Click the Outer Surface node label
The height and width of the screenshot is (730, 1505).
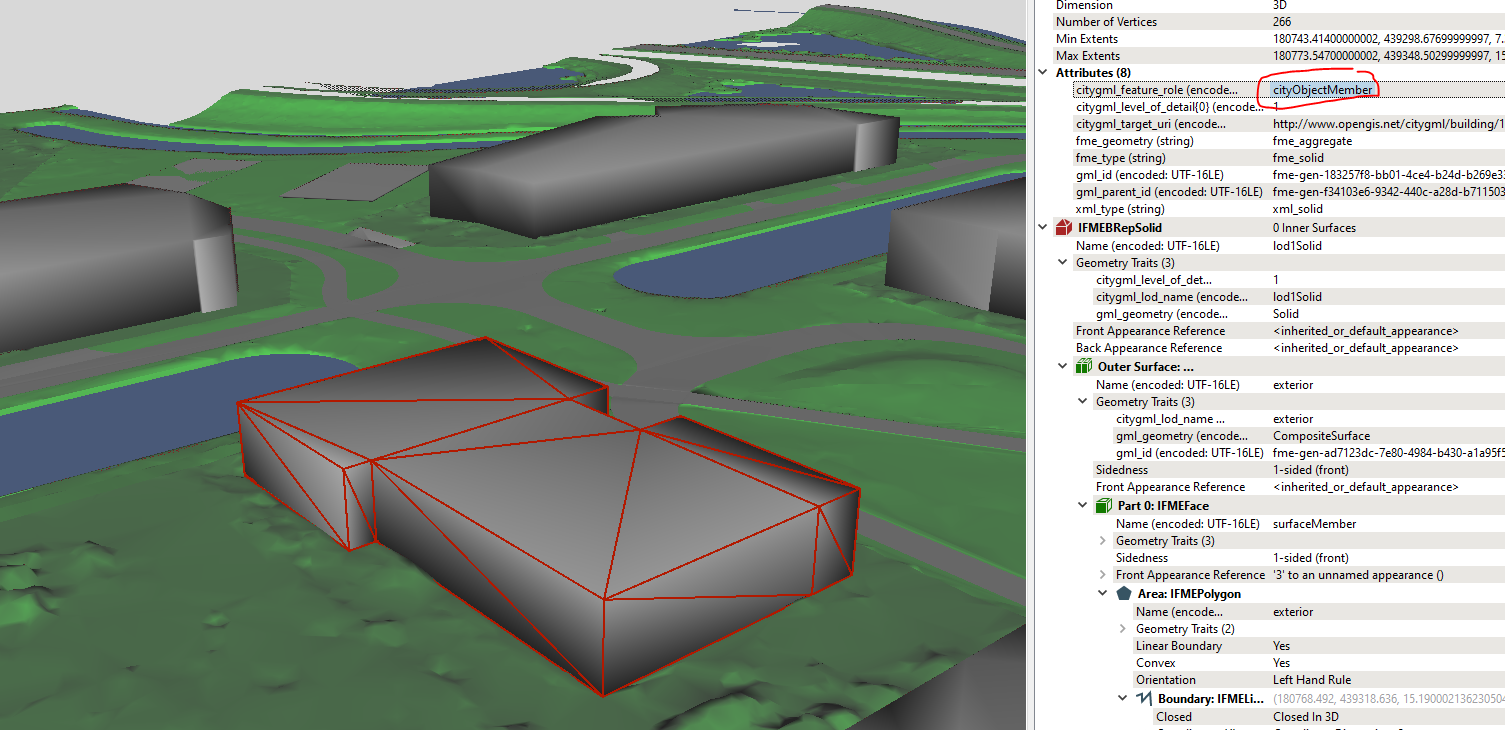[1145, 367]
